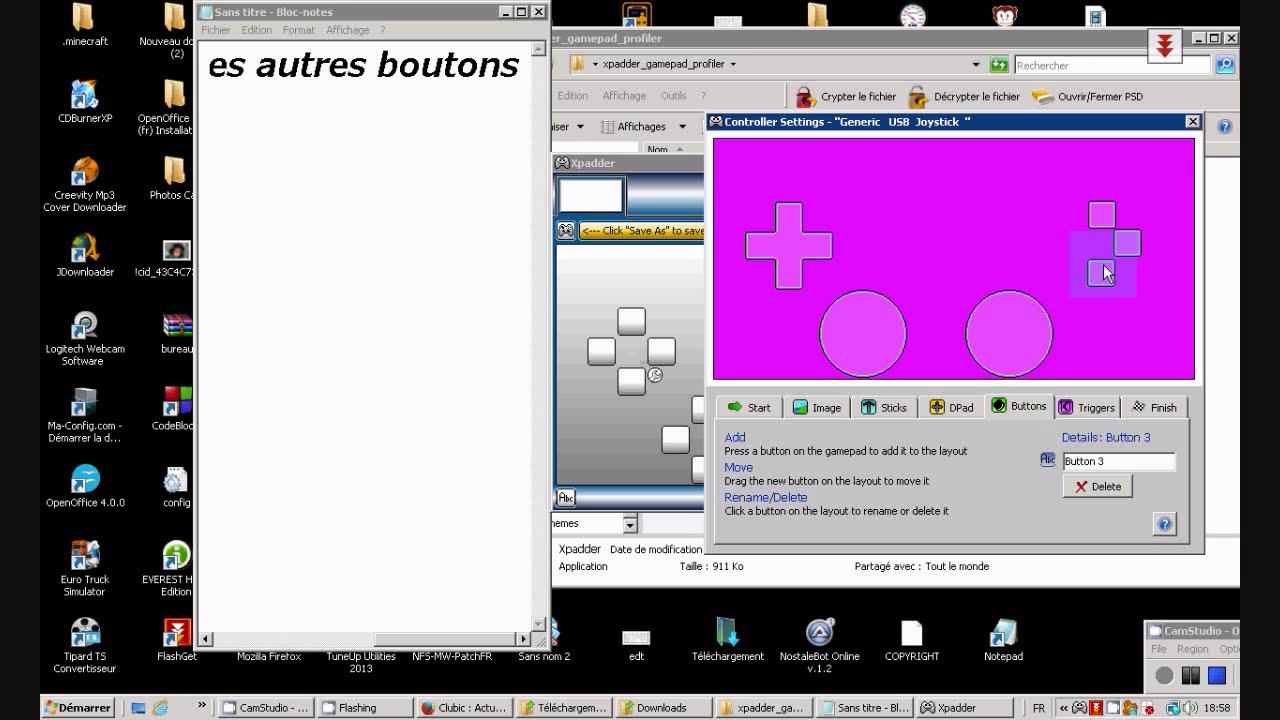Click the Add instruction heading

735,437
